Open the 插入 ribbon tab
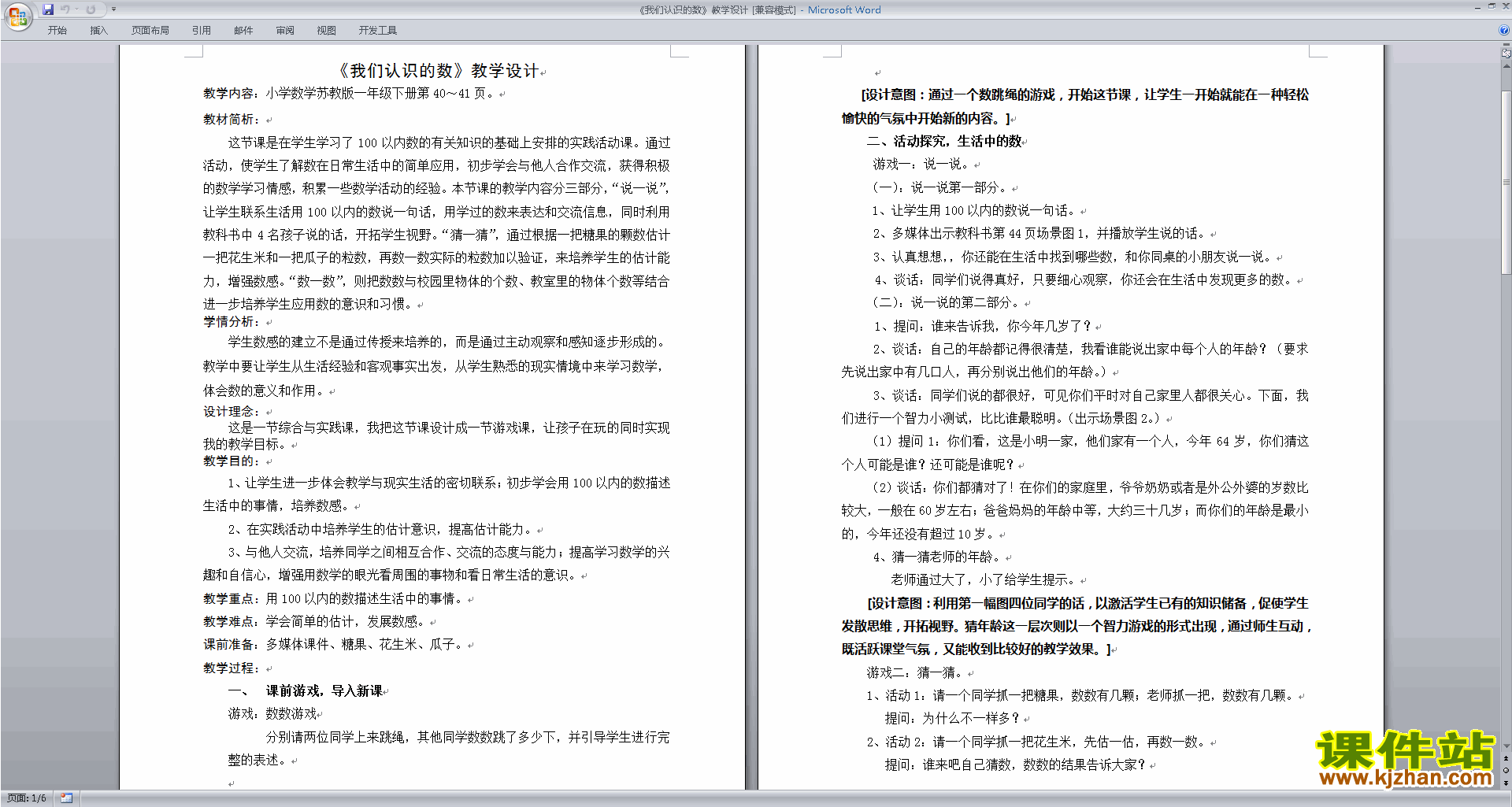This screenshot has height=807, width=1512. click(98, 30)
